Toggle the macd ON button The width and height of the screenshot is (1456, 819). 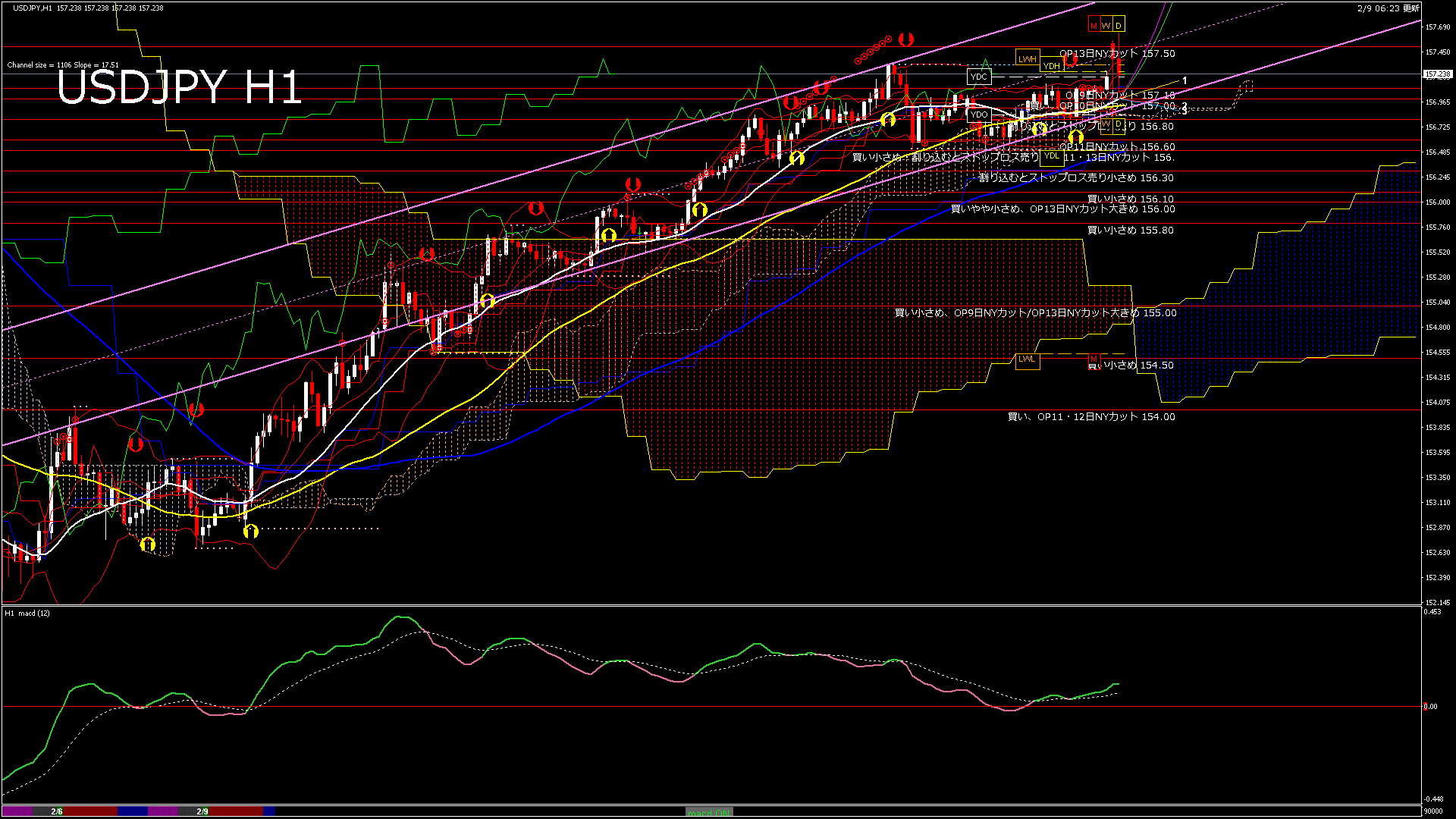[709, 812]
